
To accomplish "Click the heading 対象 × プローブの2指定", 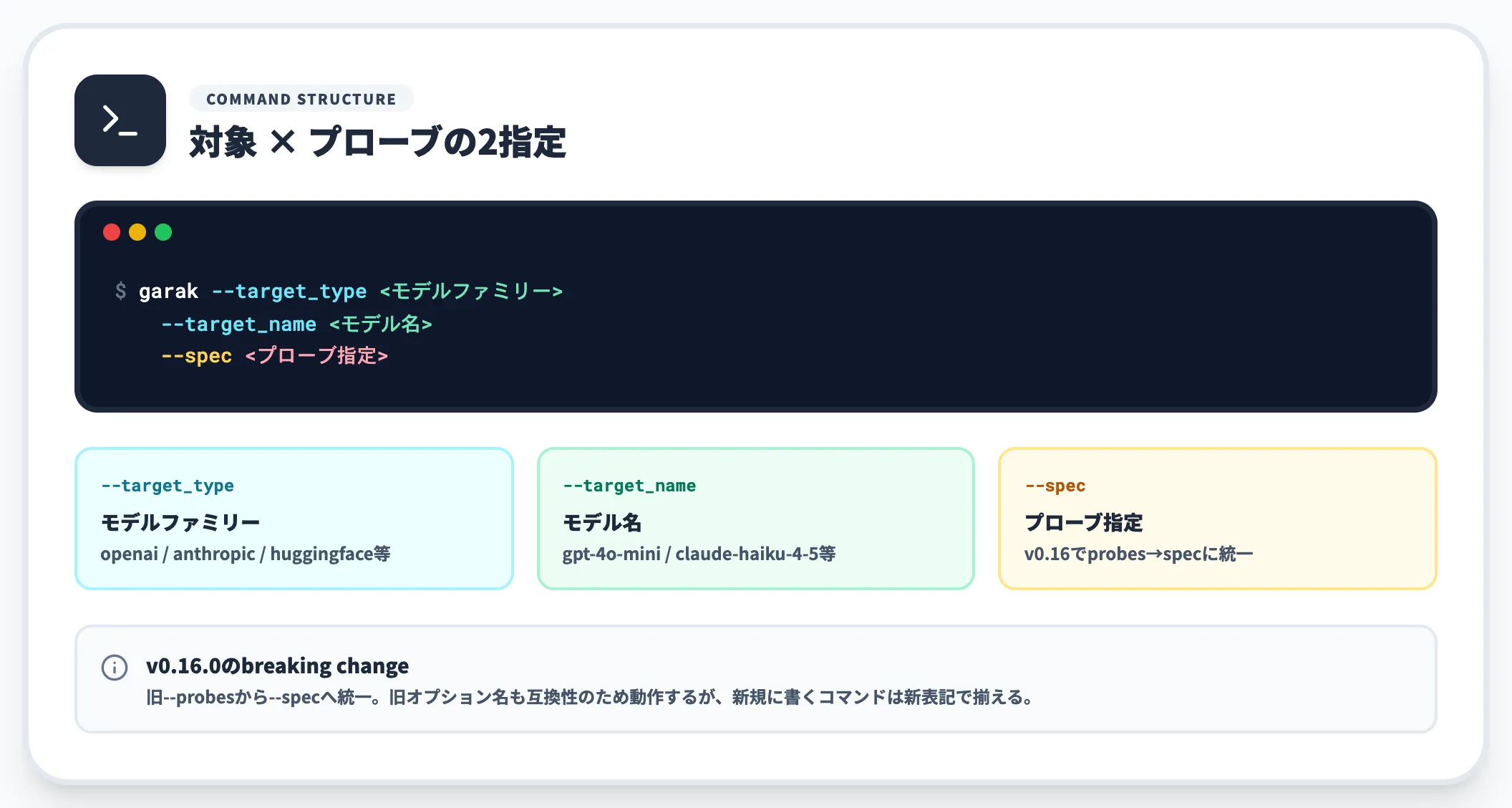I will 378,142.
